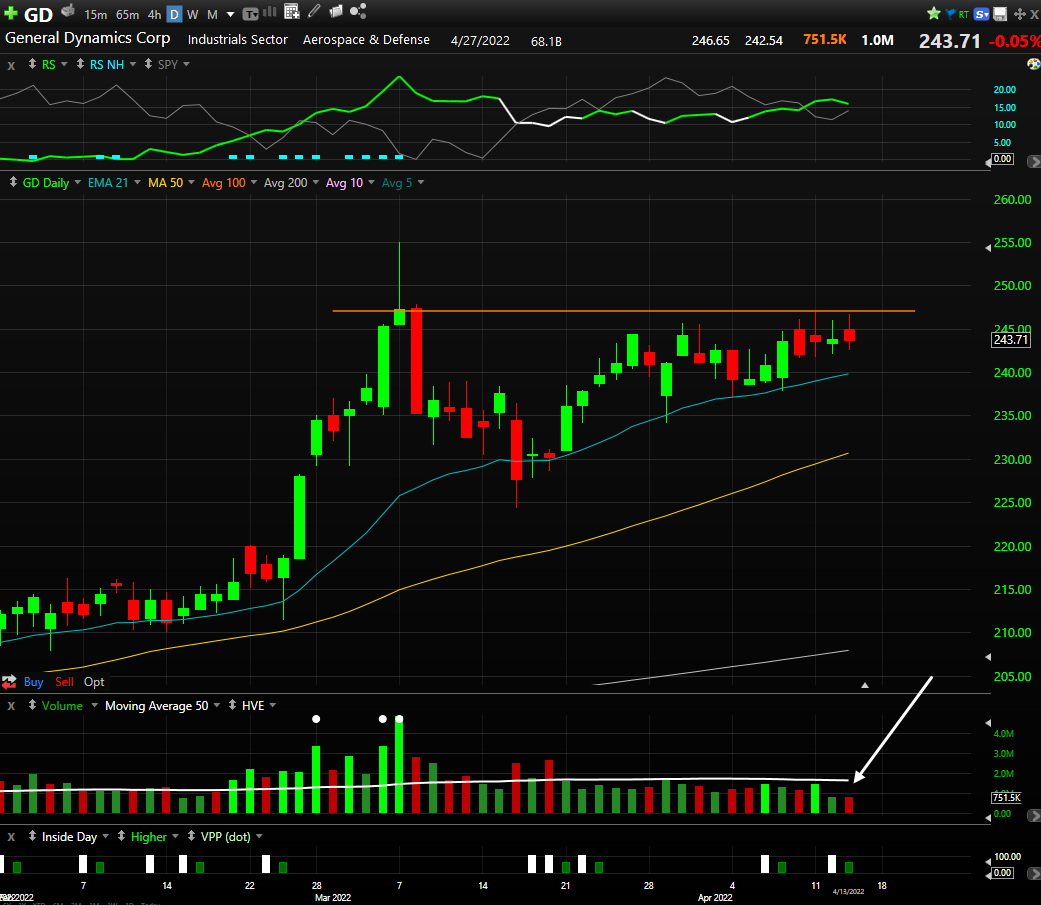Click the Industrials Sector label
The image size is (1041, 905).
coord(238,40)
